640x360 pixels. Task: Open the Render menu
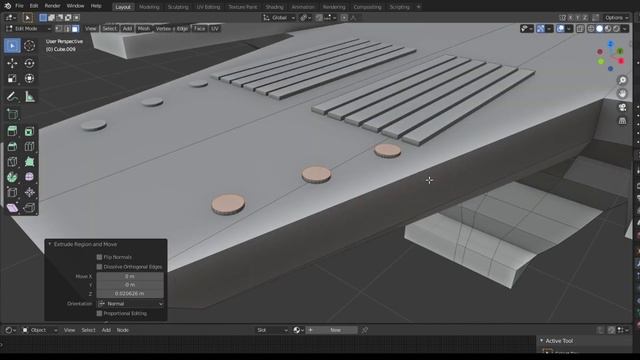click(x=52, y=6)
